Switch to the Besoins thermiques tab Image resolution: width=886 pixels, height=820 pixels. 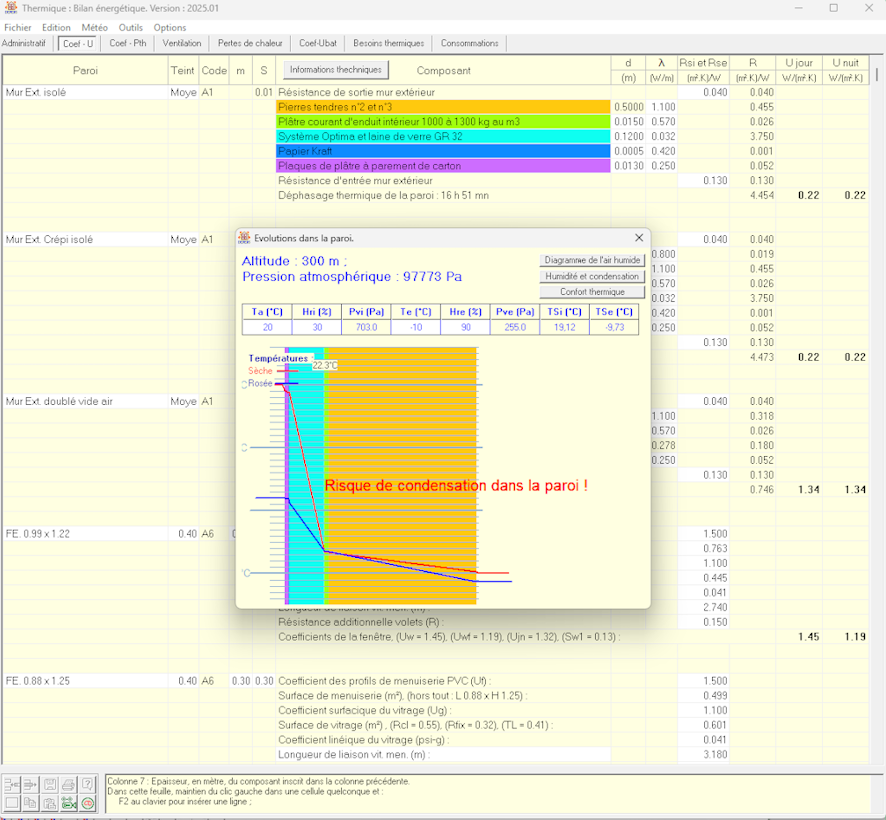389,44
